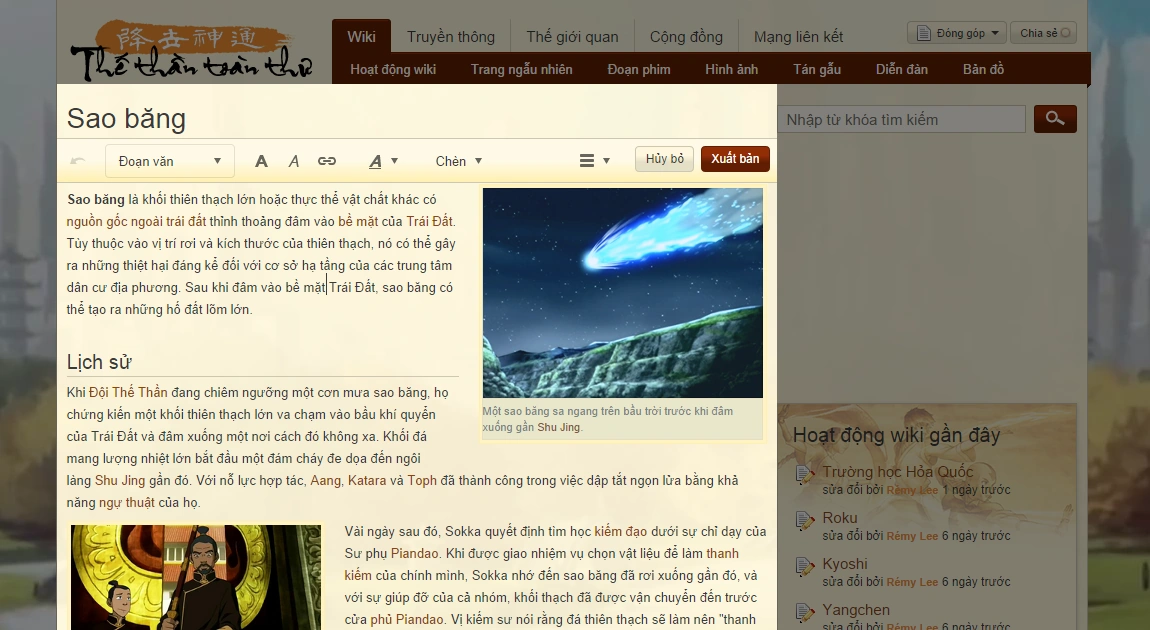Open the Đóng góp contribute dropdown
Image resolution: width=1150 pixels, height=630 pixels.
(x=957, y=33)
